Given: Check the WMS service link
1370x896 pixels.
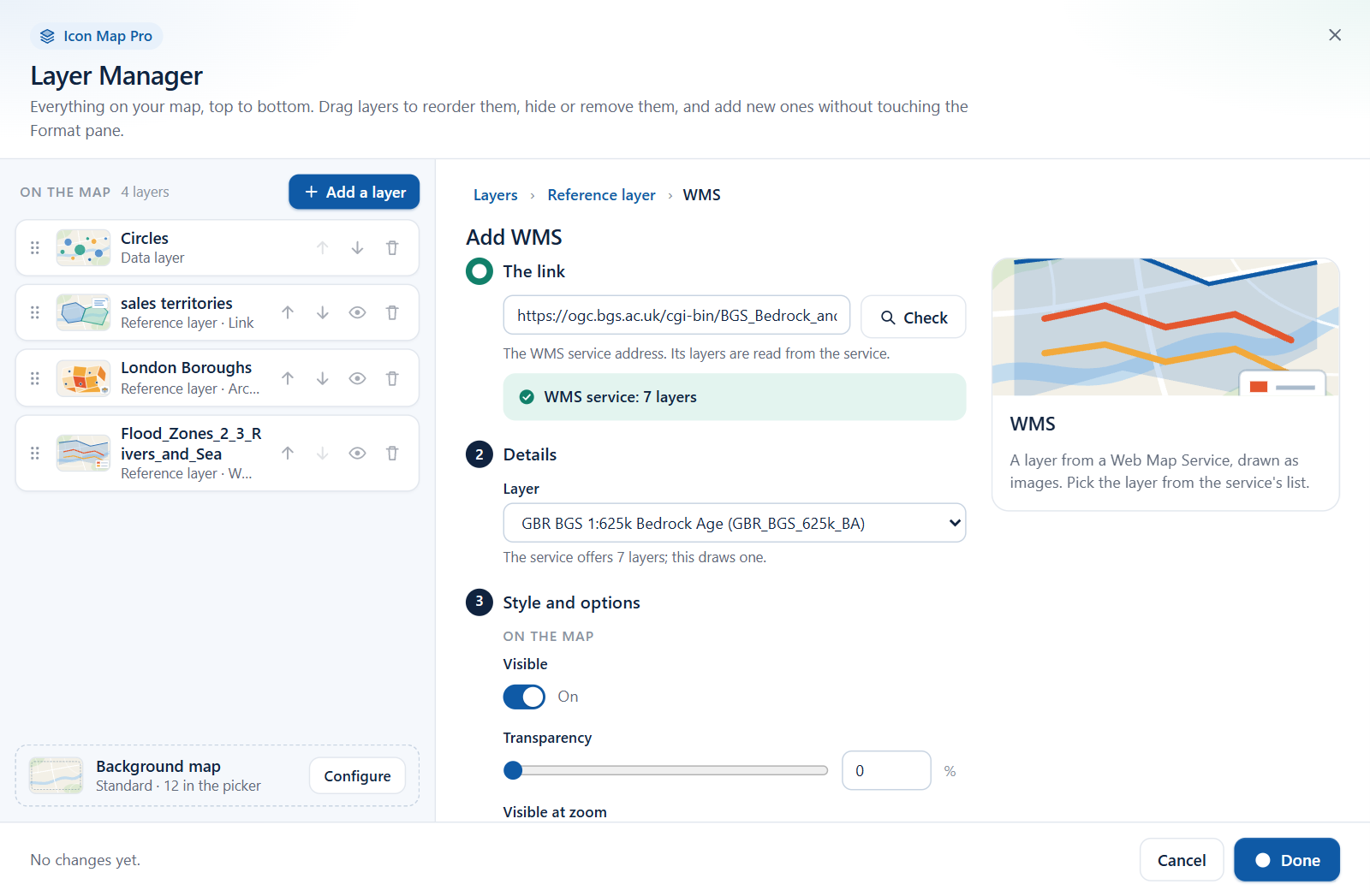Looking at the screenshot, I should point(914,317).
